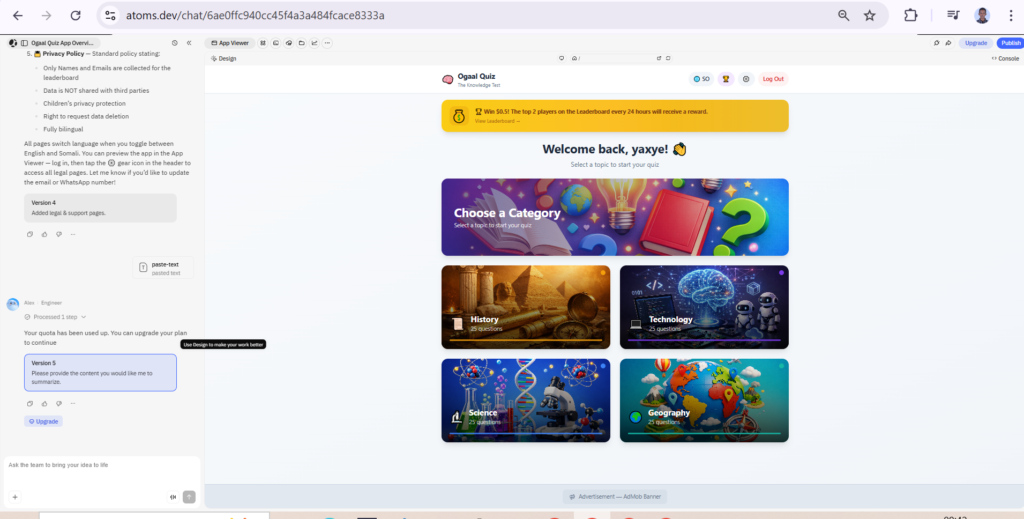Toggle the SO language switch
1024x519 pixels.
[701, 79]
